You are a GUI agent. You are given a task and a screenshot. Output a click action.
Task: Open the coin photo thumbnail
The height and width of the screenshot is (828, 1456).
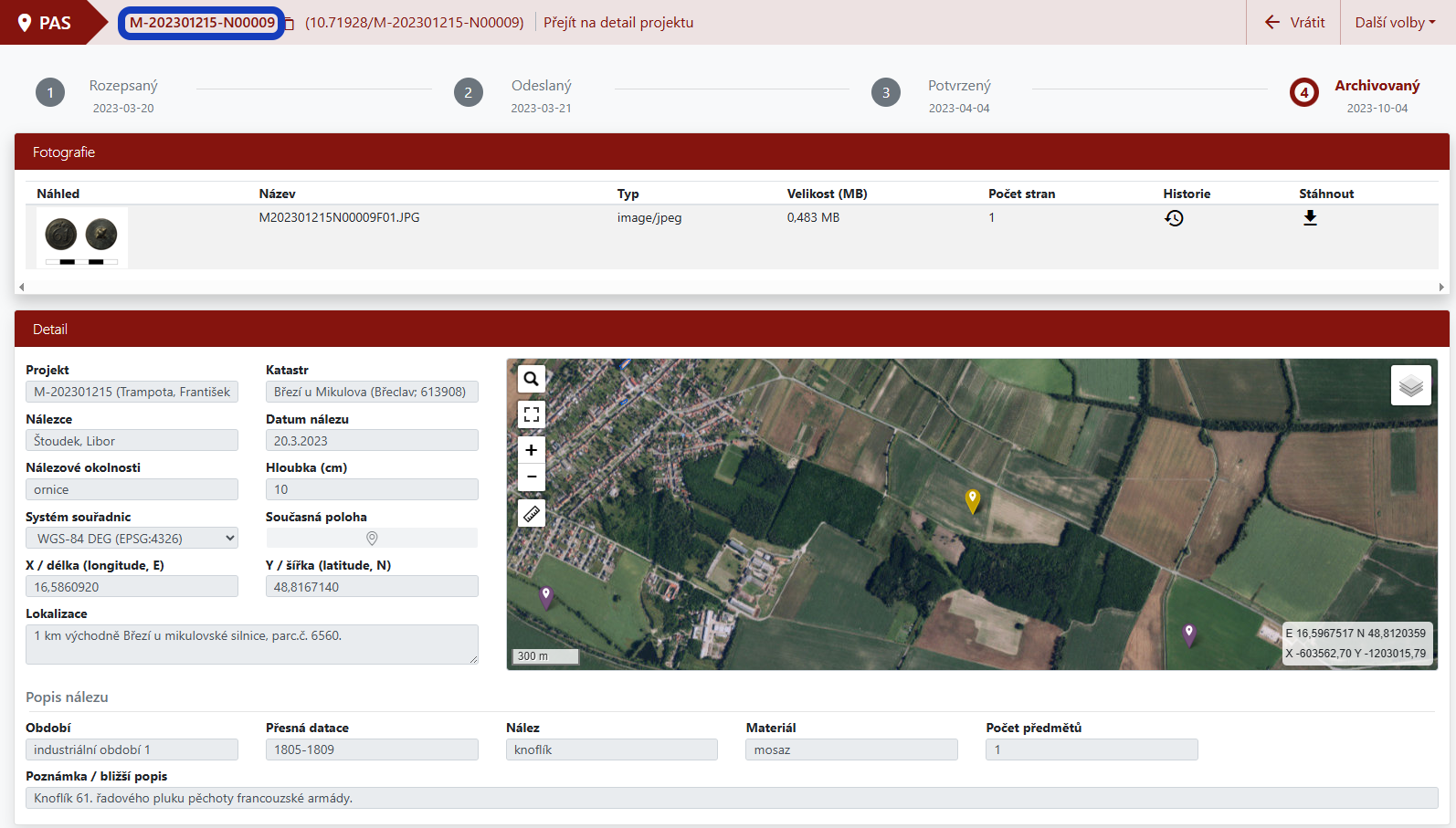click(x=81, y=237)
